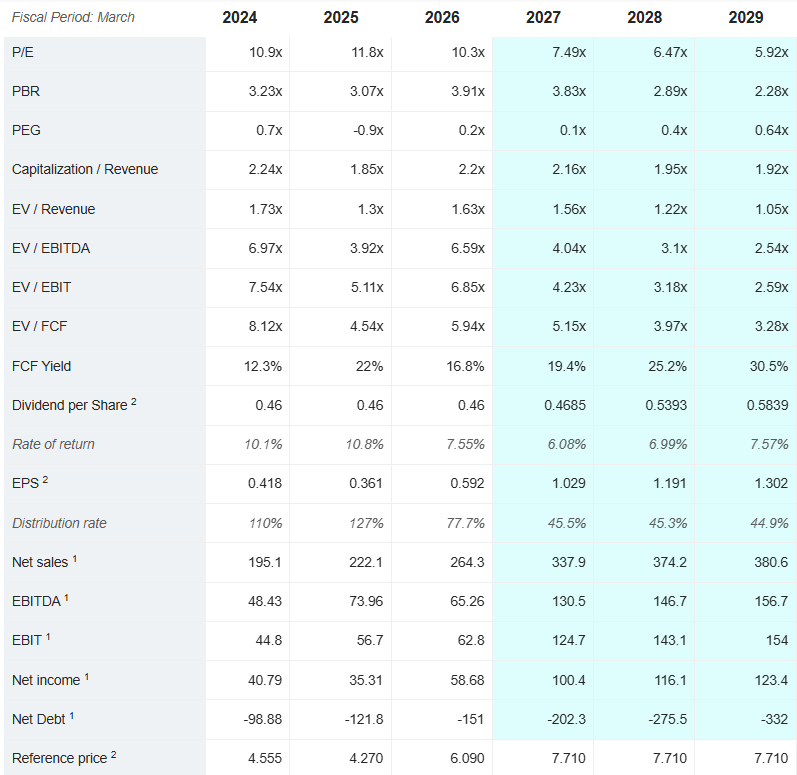Screen dimensions: 797x775
Task: Click the Net income value 116.1
Action: coord(670,680)
